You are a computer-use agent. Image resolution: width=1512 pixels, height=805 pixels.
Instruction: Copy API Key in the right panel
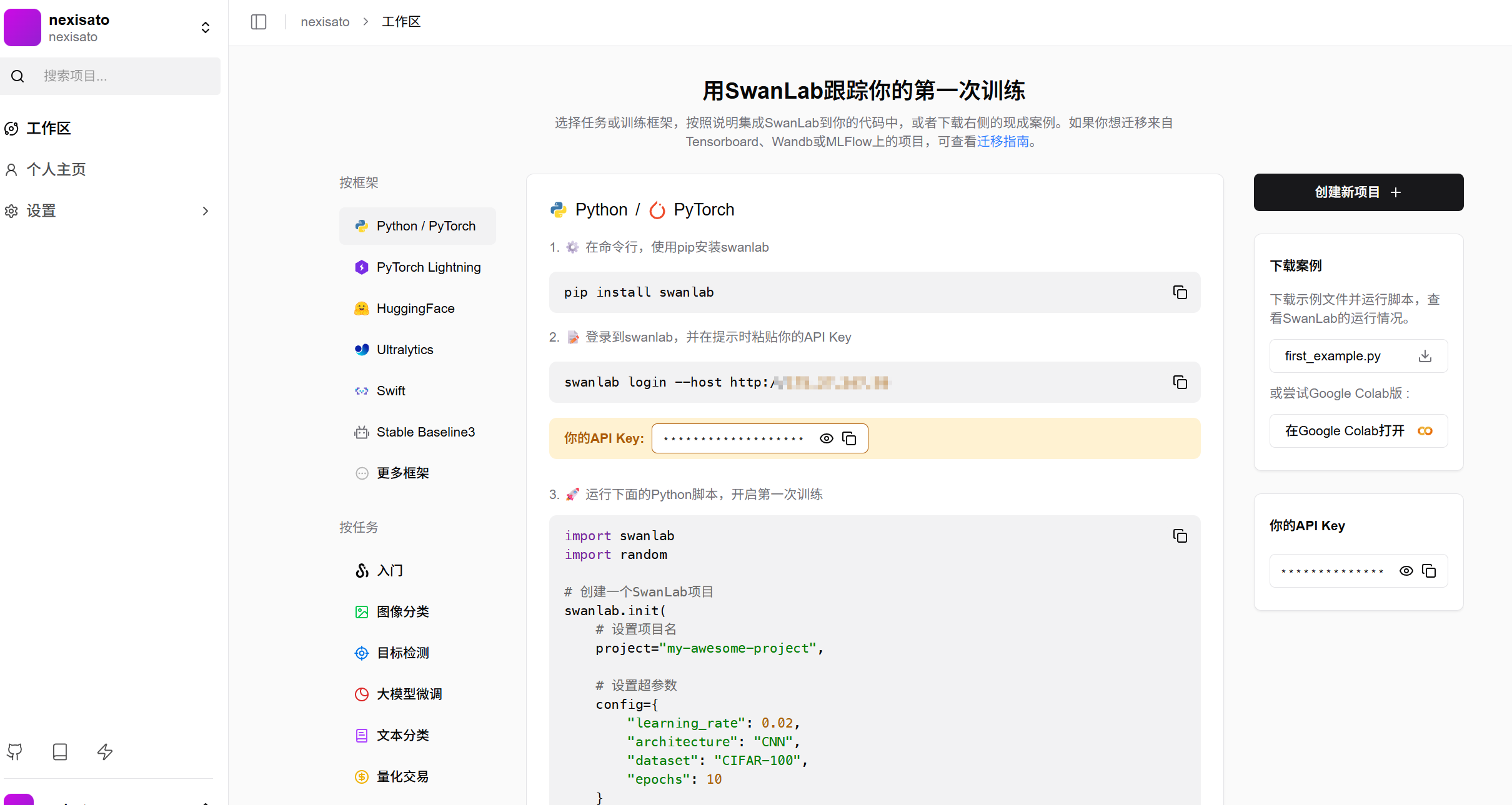click(1429, 571)
